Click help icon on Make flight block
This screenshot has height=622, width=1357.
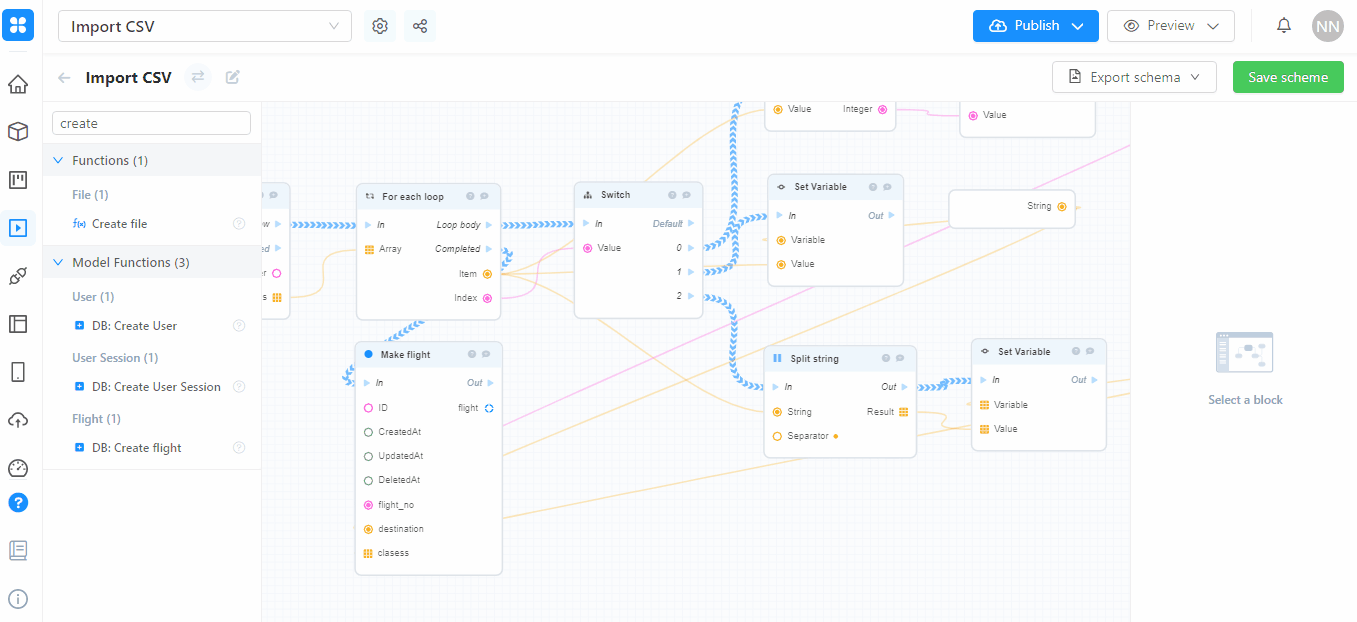point(471,354)
